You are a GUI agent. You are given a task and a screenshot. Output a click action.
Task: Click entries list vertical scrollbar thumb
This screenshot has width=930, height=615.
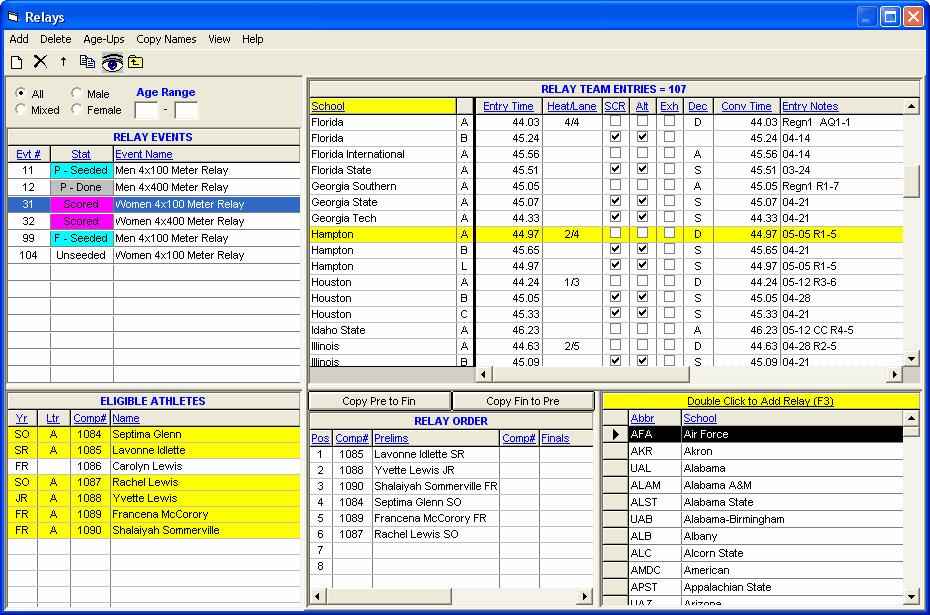tap(912, 181)
